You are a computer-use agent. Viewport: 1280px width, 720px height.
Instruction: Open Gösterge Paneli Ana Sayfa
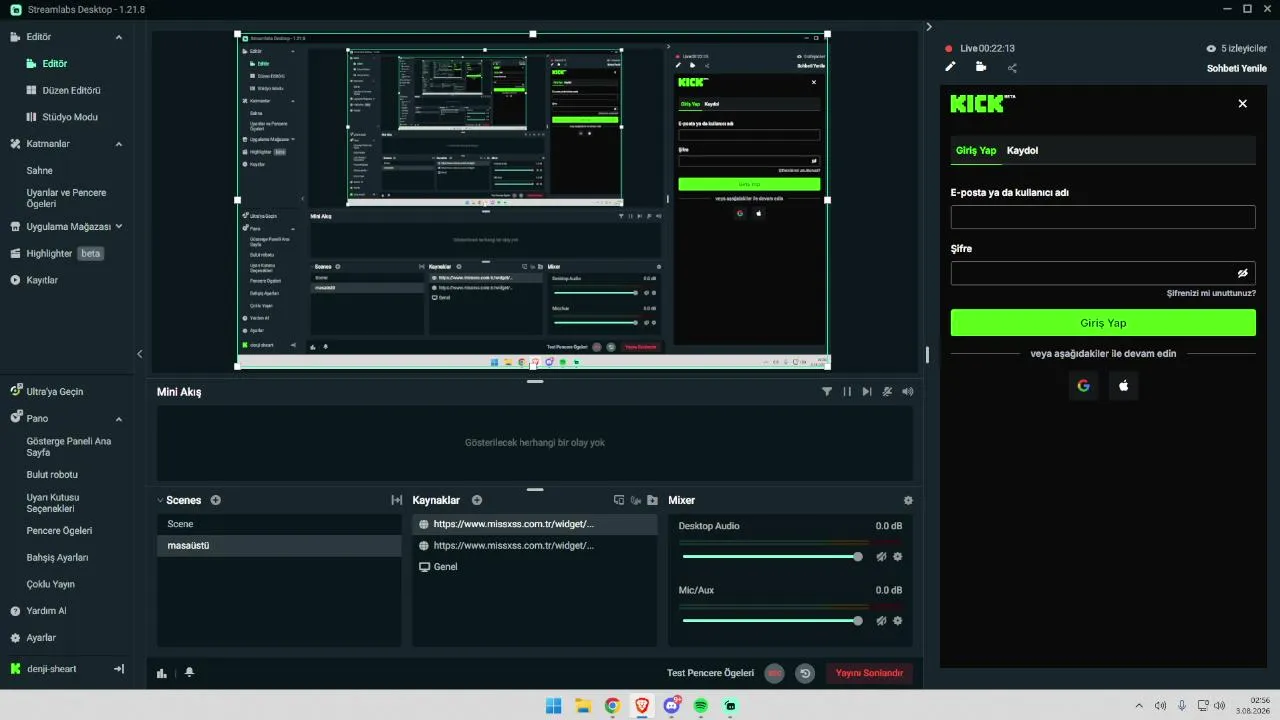tap(68, 446)
